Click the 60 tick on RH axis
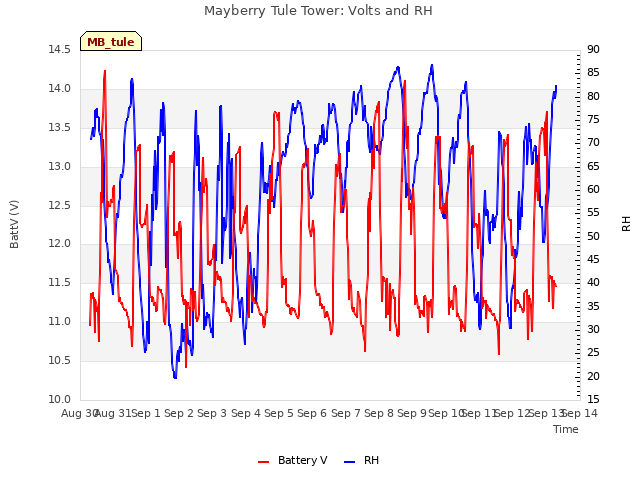Viewport: 640px width, 480px height. (593, 189)
